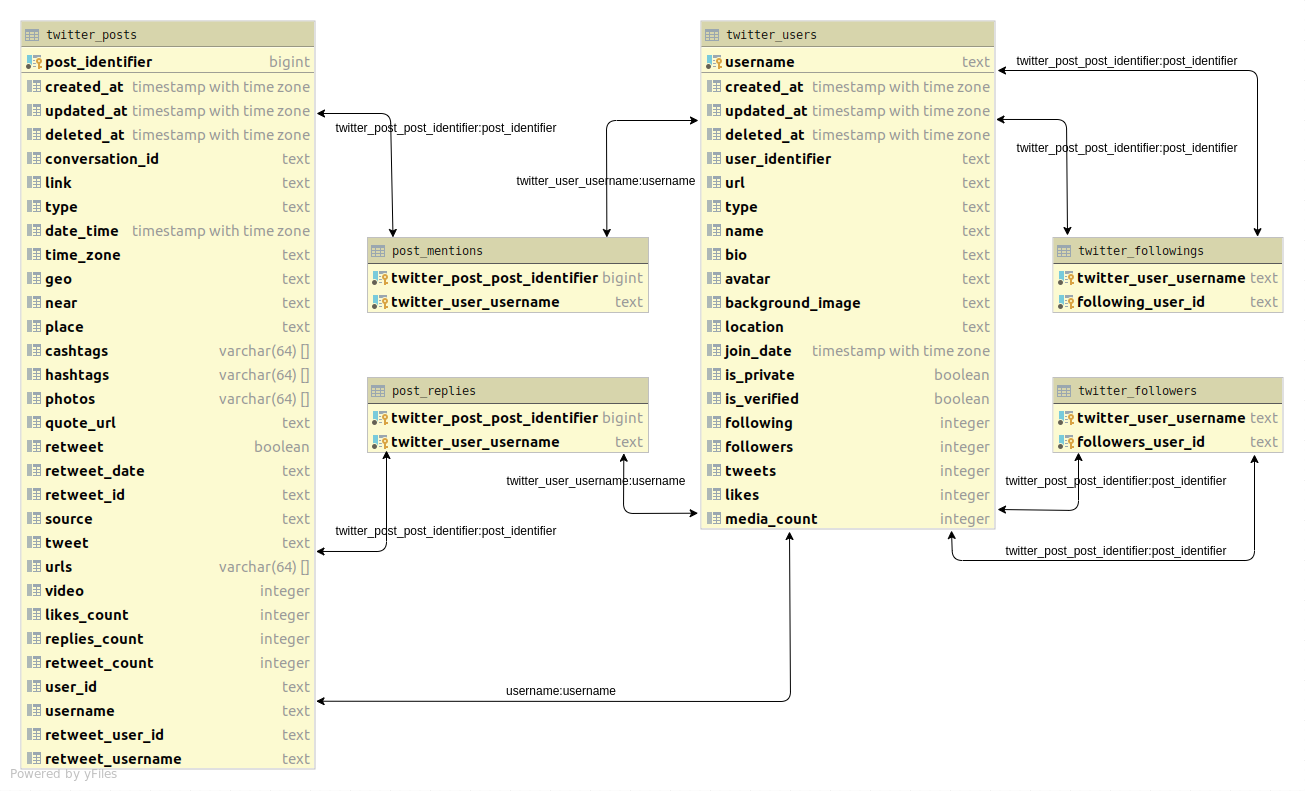This screenshot has width=1305, height=791.
Task: Select the avatar column in twitter_users
Action: (848, 279)
